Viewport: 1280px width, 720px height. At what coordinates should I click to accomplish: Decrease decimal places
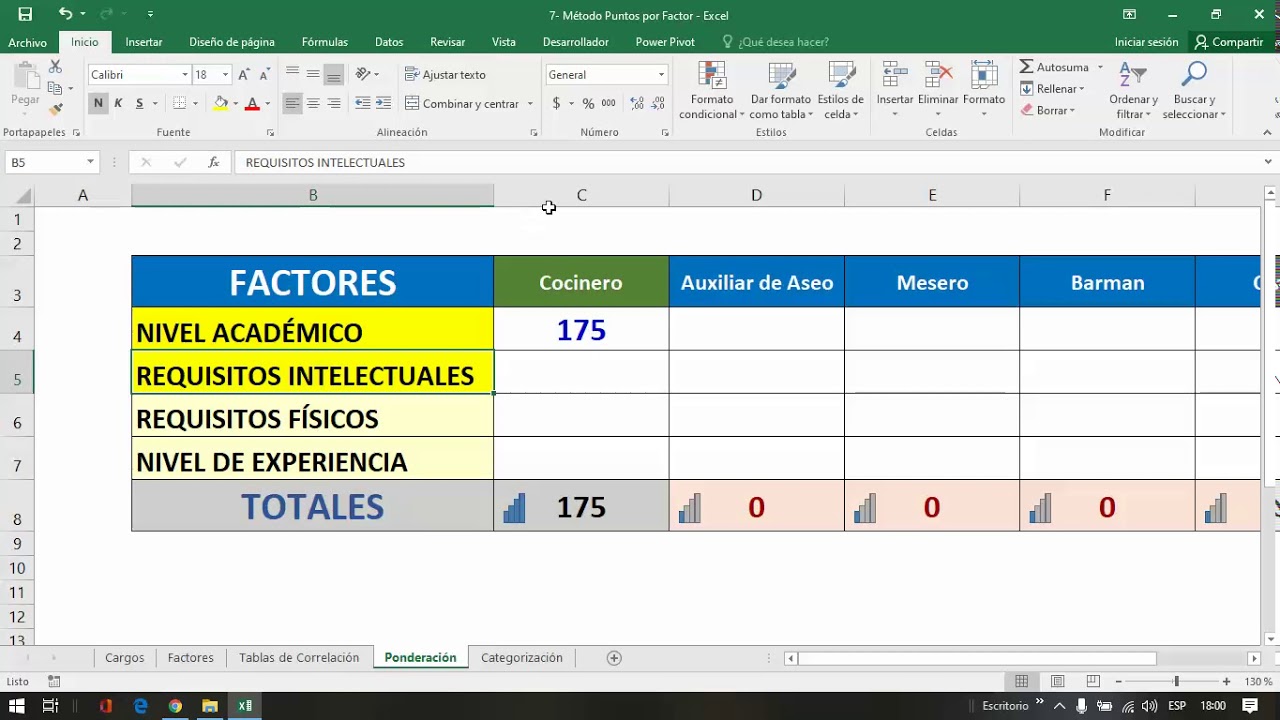[659, 103]
